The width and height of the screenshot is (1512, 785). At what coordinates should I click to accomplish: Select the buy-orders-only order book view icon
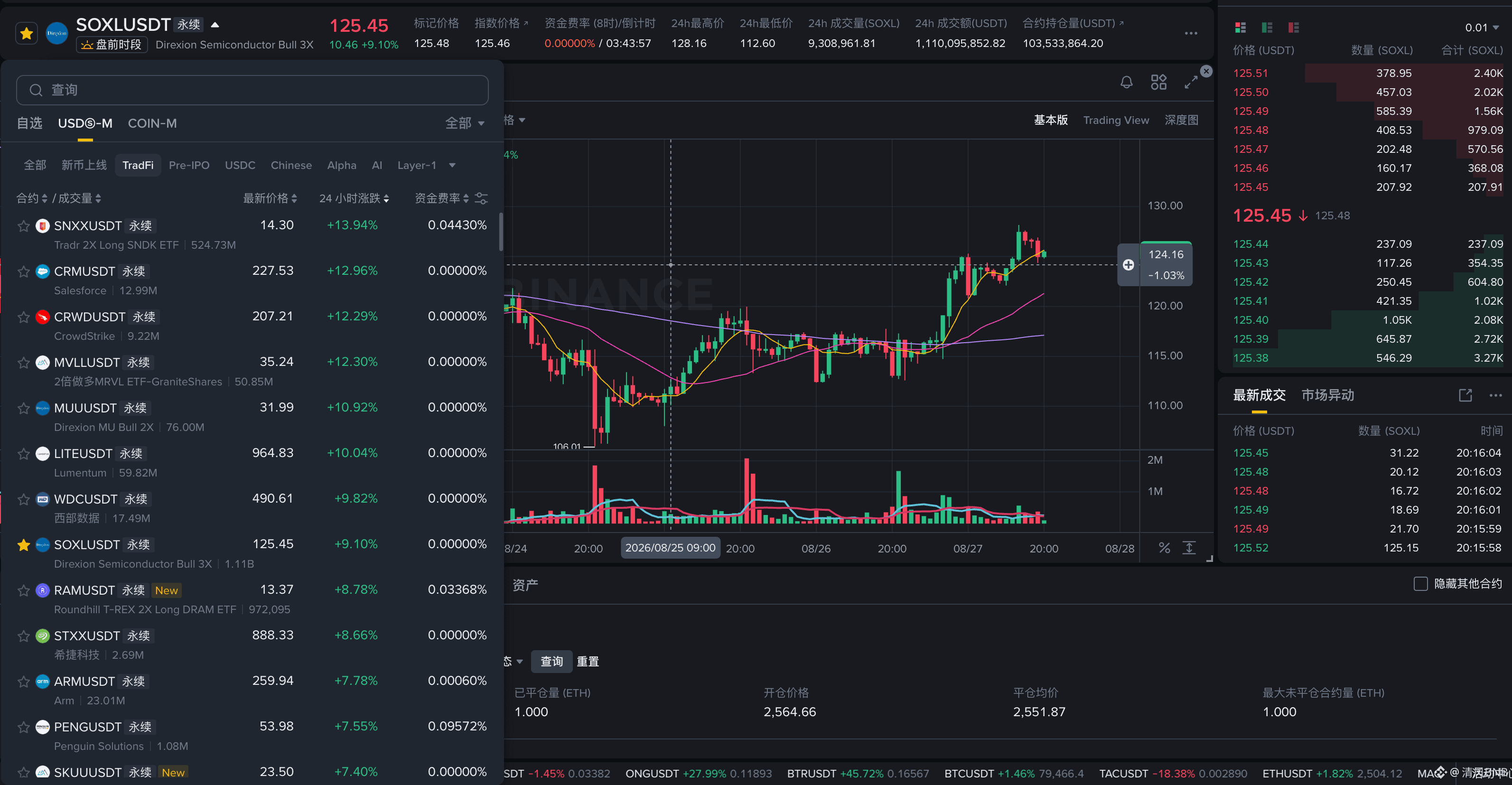(1267, 28)
